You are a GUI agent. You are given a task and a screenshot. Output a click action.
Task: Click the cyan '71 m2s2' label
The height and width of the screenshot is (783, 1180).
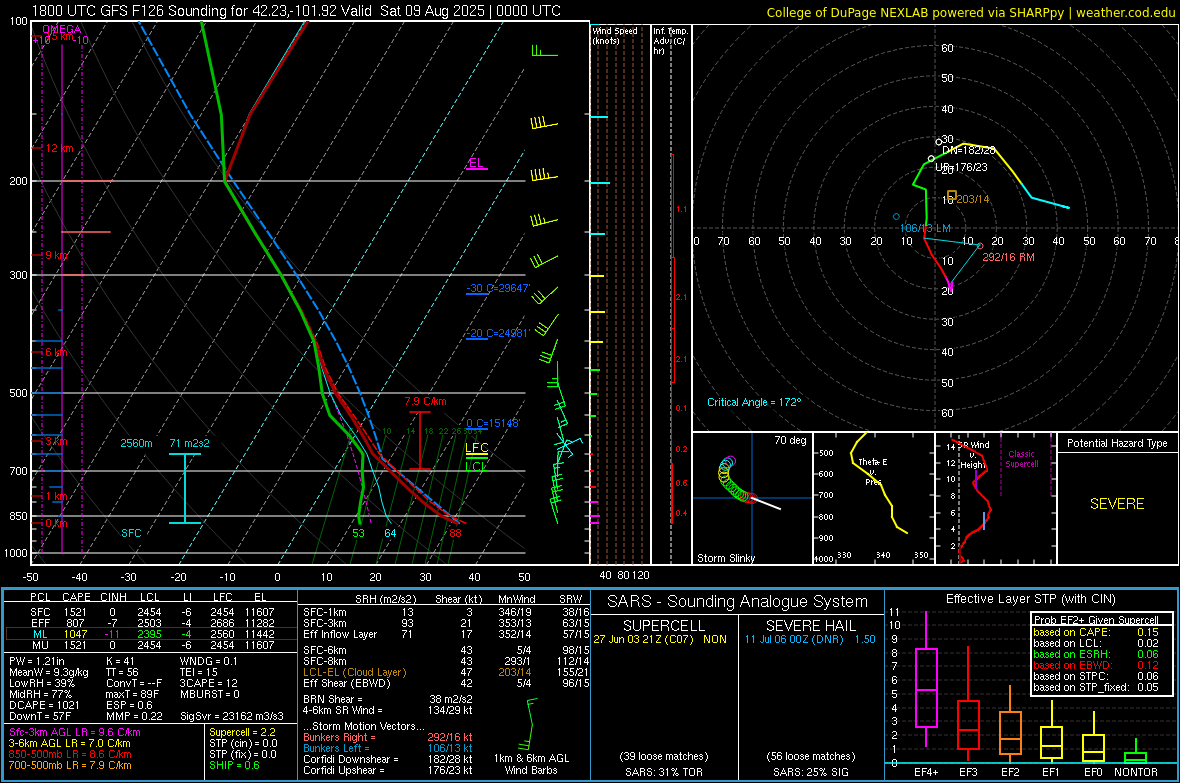[x=190, y=443]
